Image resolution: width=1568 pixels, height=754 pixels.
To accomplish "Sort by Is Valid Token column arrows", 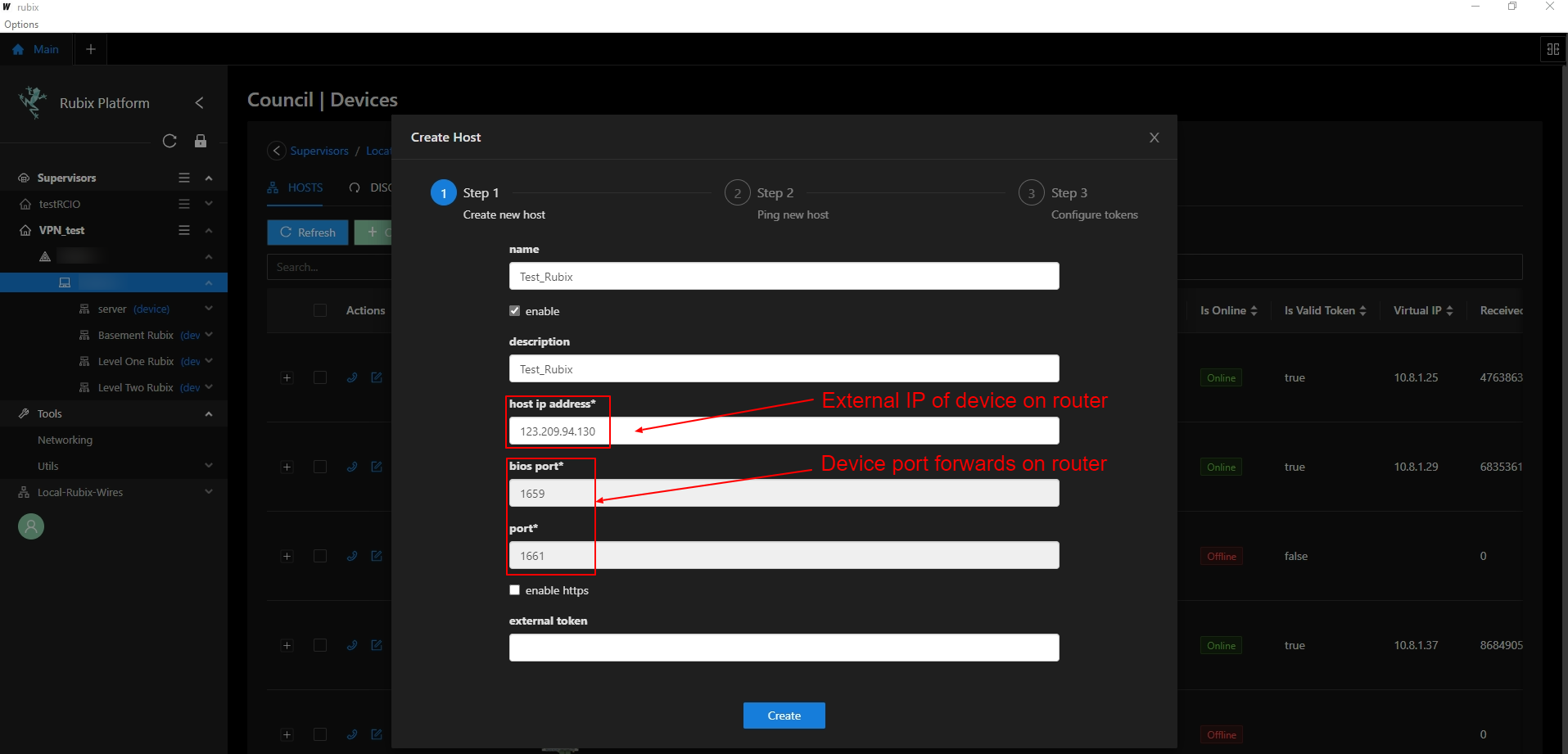I will 1362,310.
